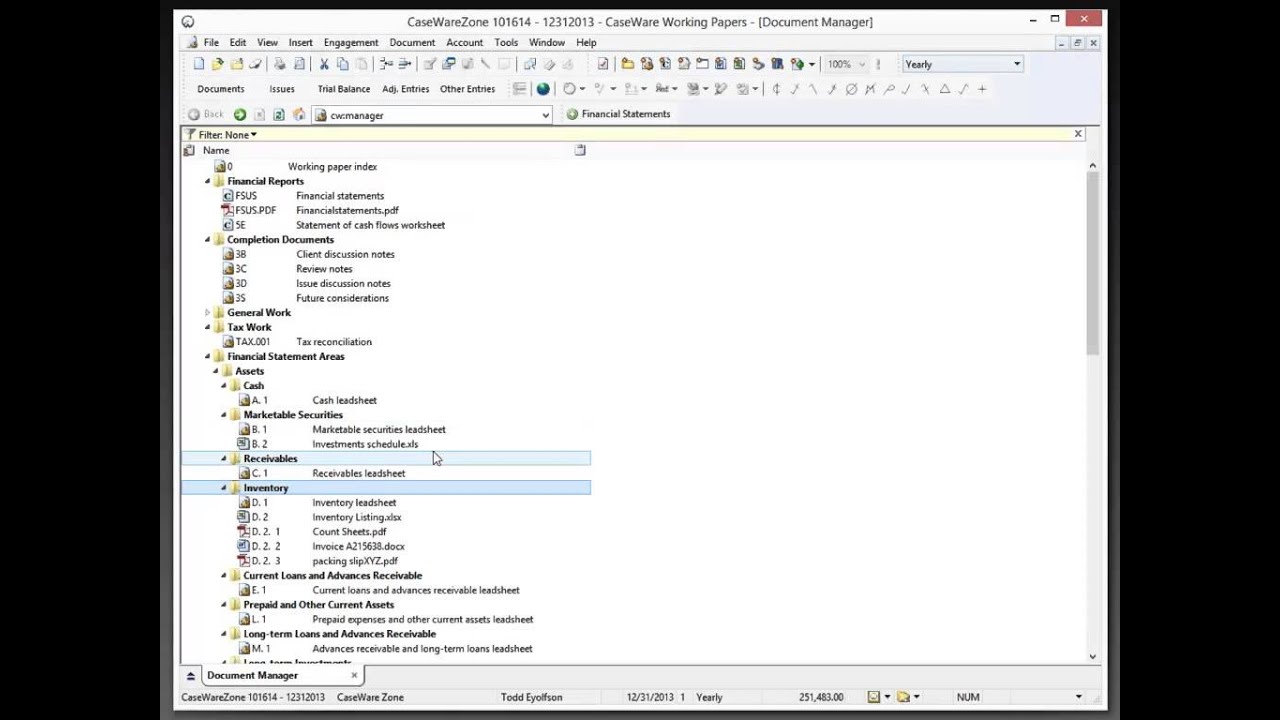Collapse the Financial Reports folder

208,181
